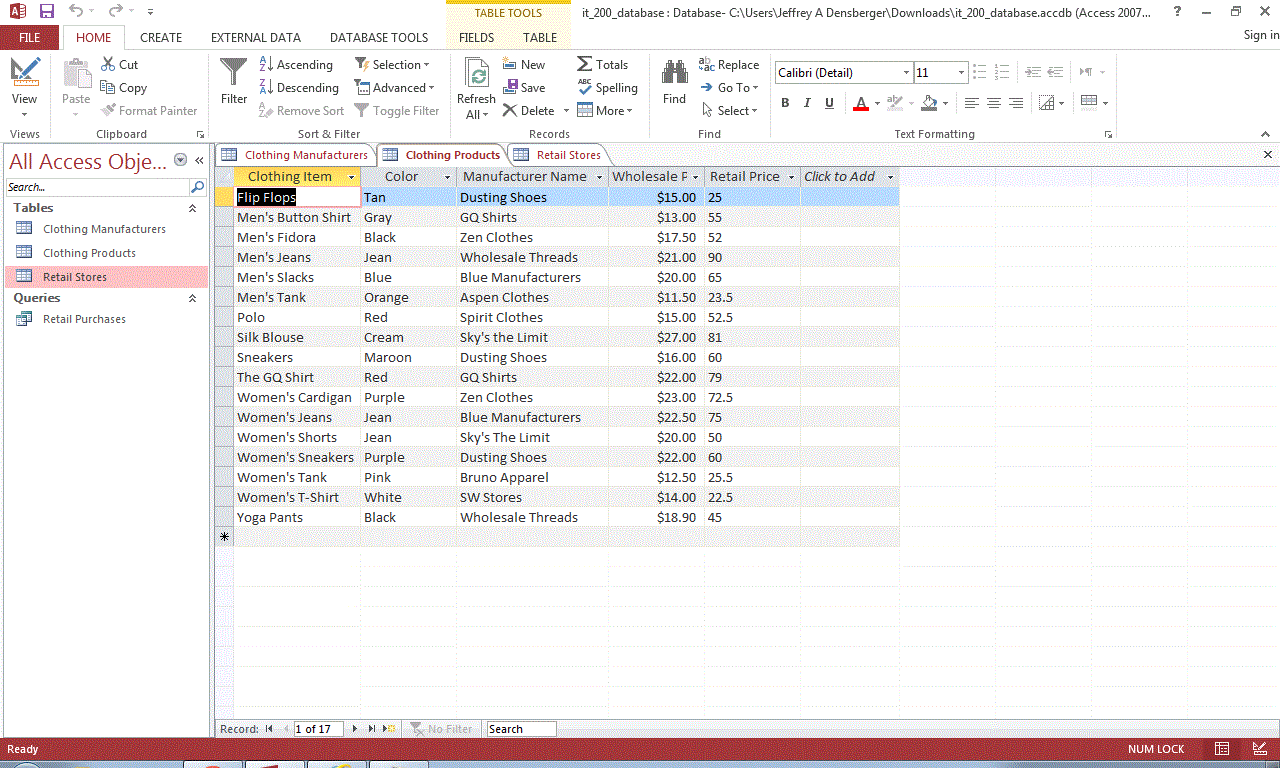Apply Ascending sort

point(296,64)
